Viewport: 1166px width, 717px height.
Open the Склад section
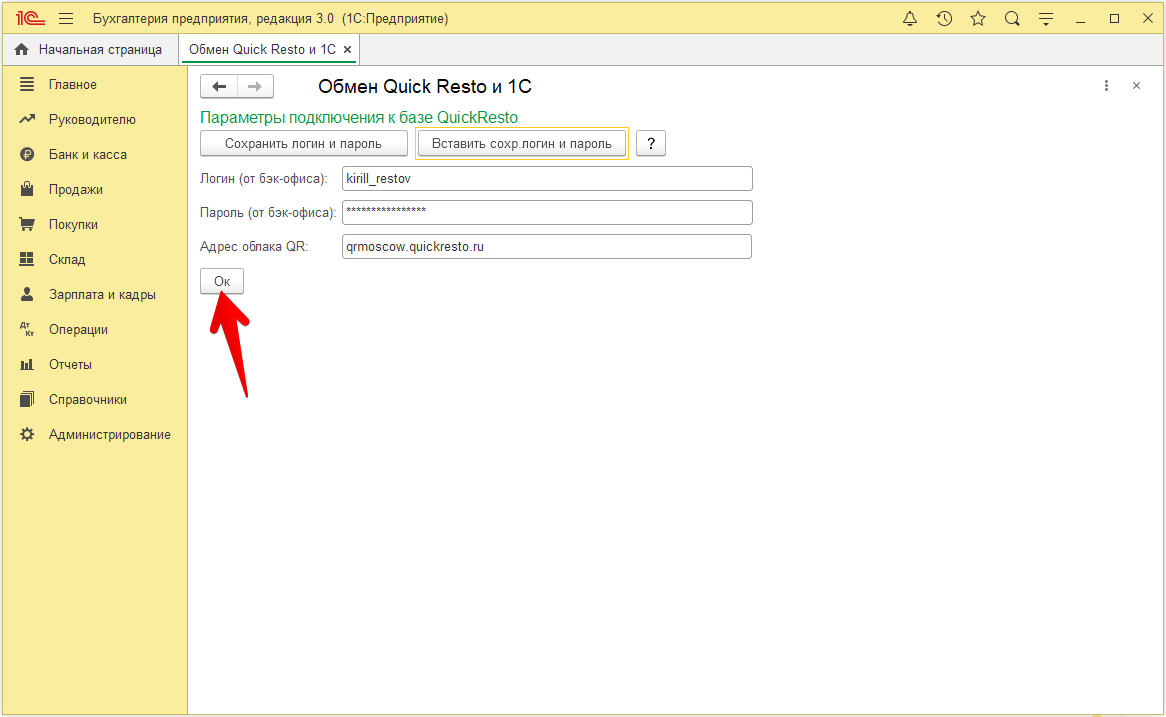click(x=67, y=260)
